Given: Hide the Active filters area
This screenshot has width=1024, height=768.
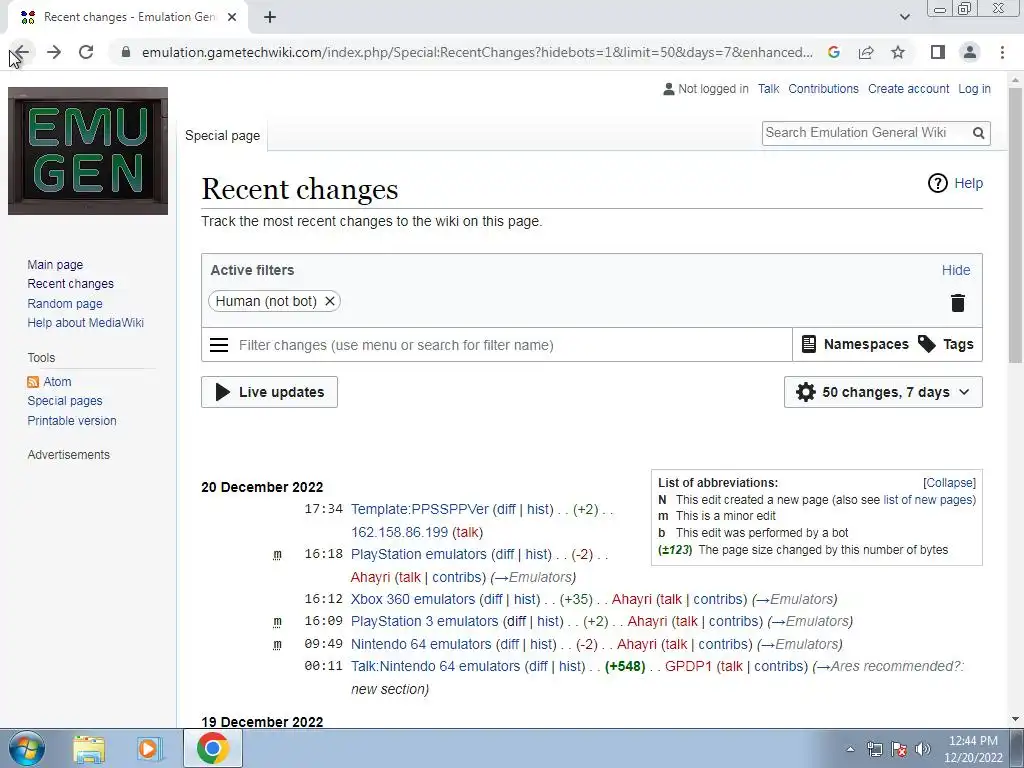Looking at the screenshot, I should (x=955, y=270).
